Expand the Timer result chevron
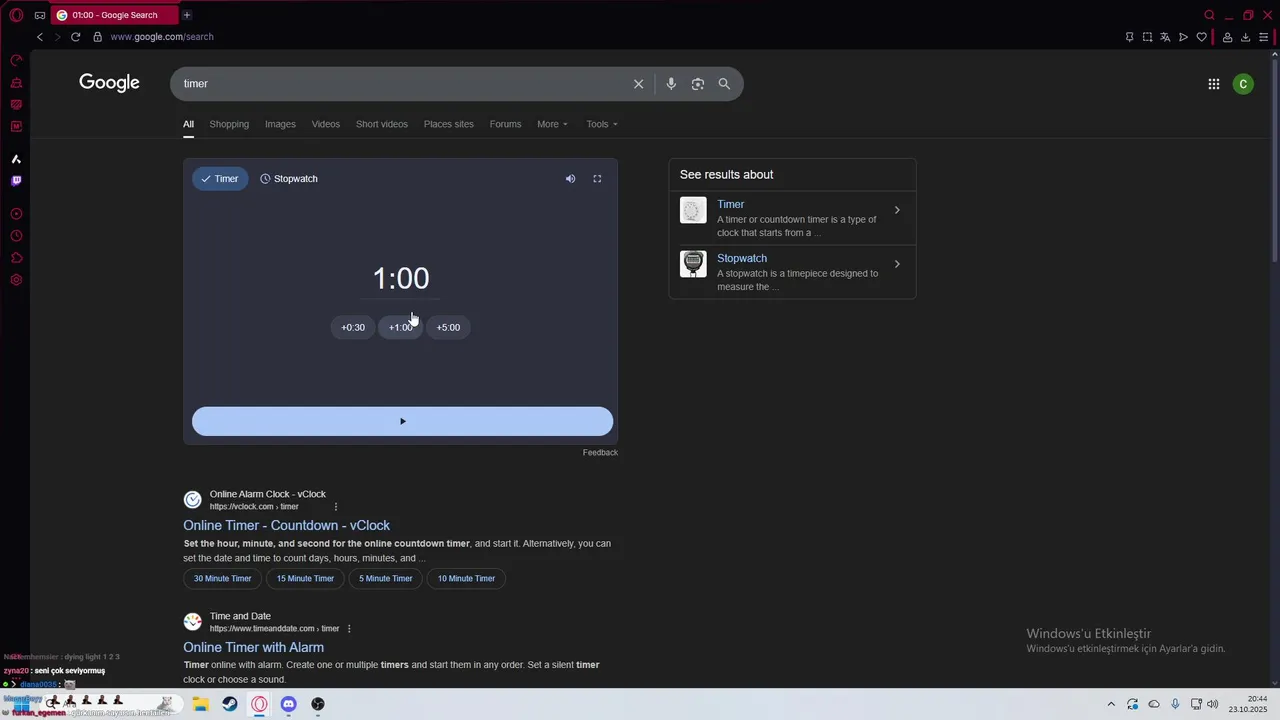 897,210
